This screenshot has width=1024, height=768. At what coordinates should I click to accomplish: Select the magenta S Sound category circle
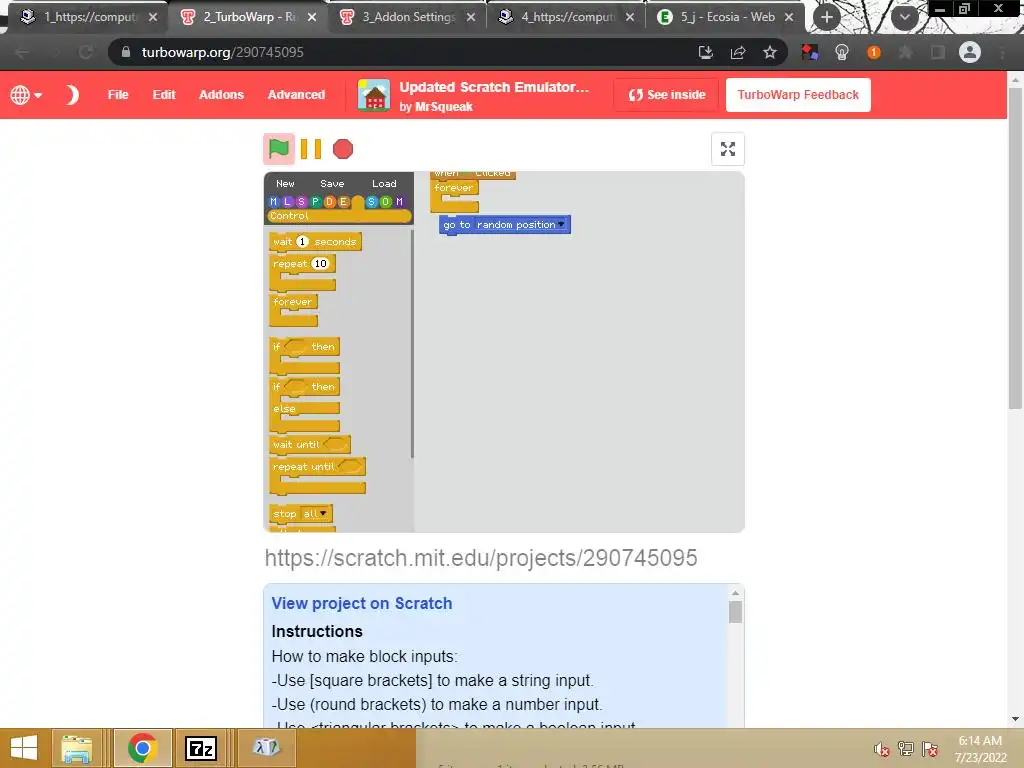pyautogui.click(x=301, y=202)
